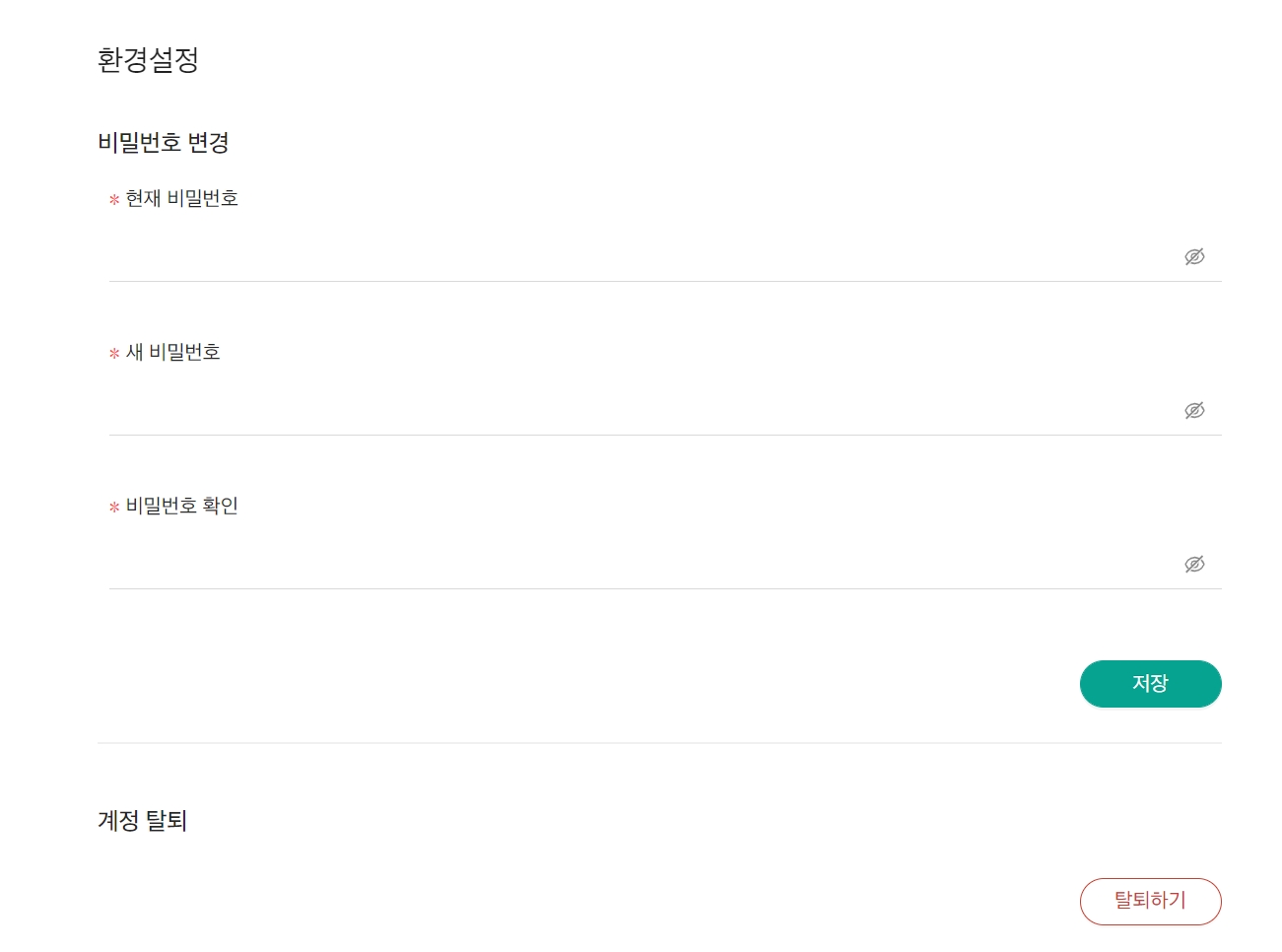Click the 현재 비밀번호 label text

coord(182,198)
